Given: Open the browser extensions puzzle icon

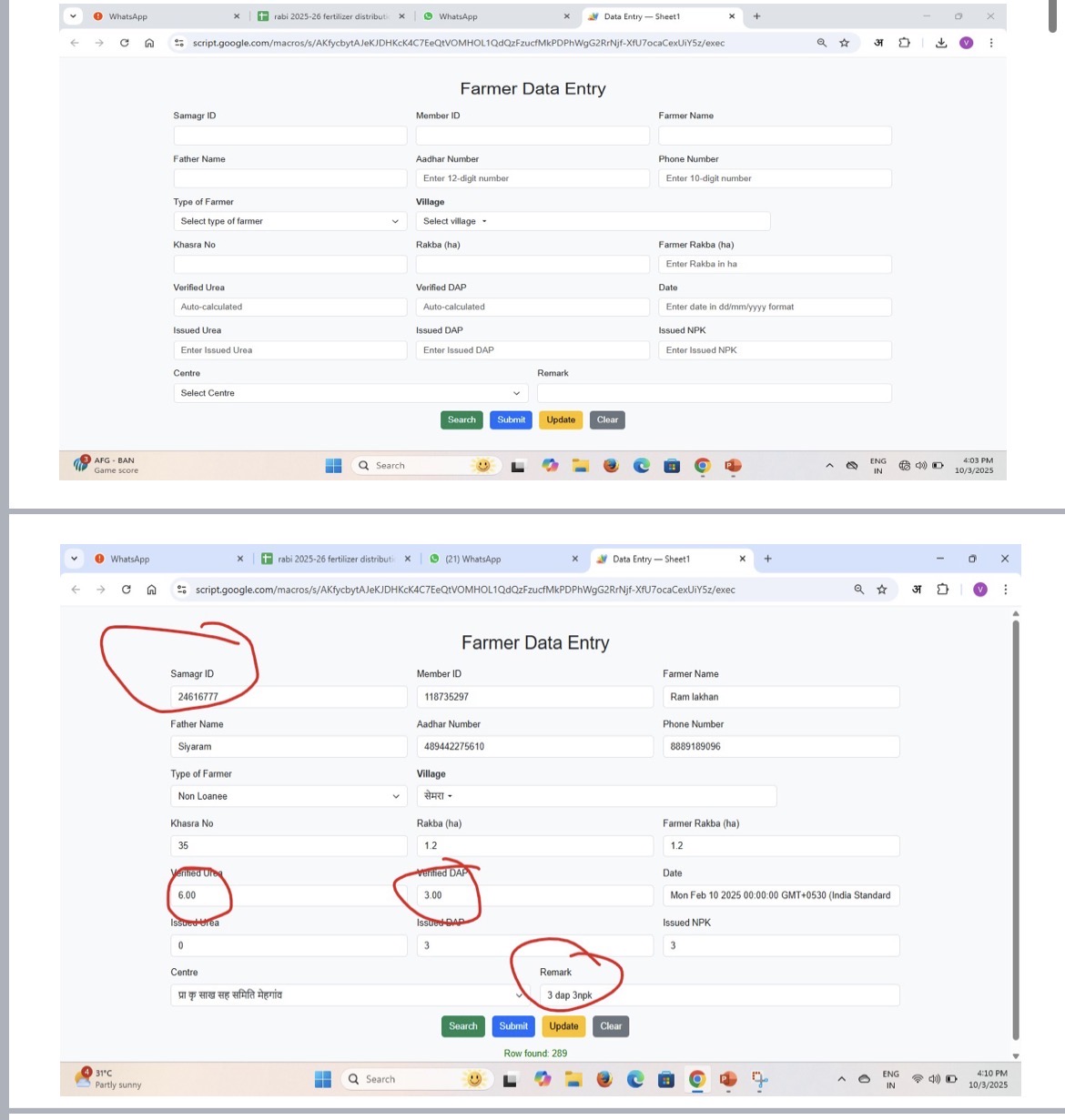Looking at the screenshot, I should tap(904, 43).
